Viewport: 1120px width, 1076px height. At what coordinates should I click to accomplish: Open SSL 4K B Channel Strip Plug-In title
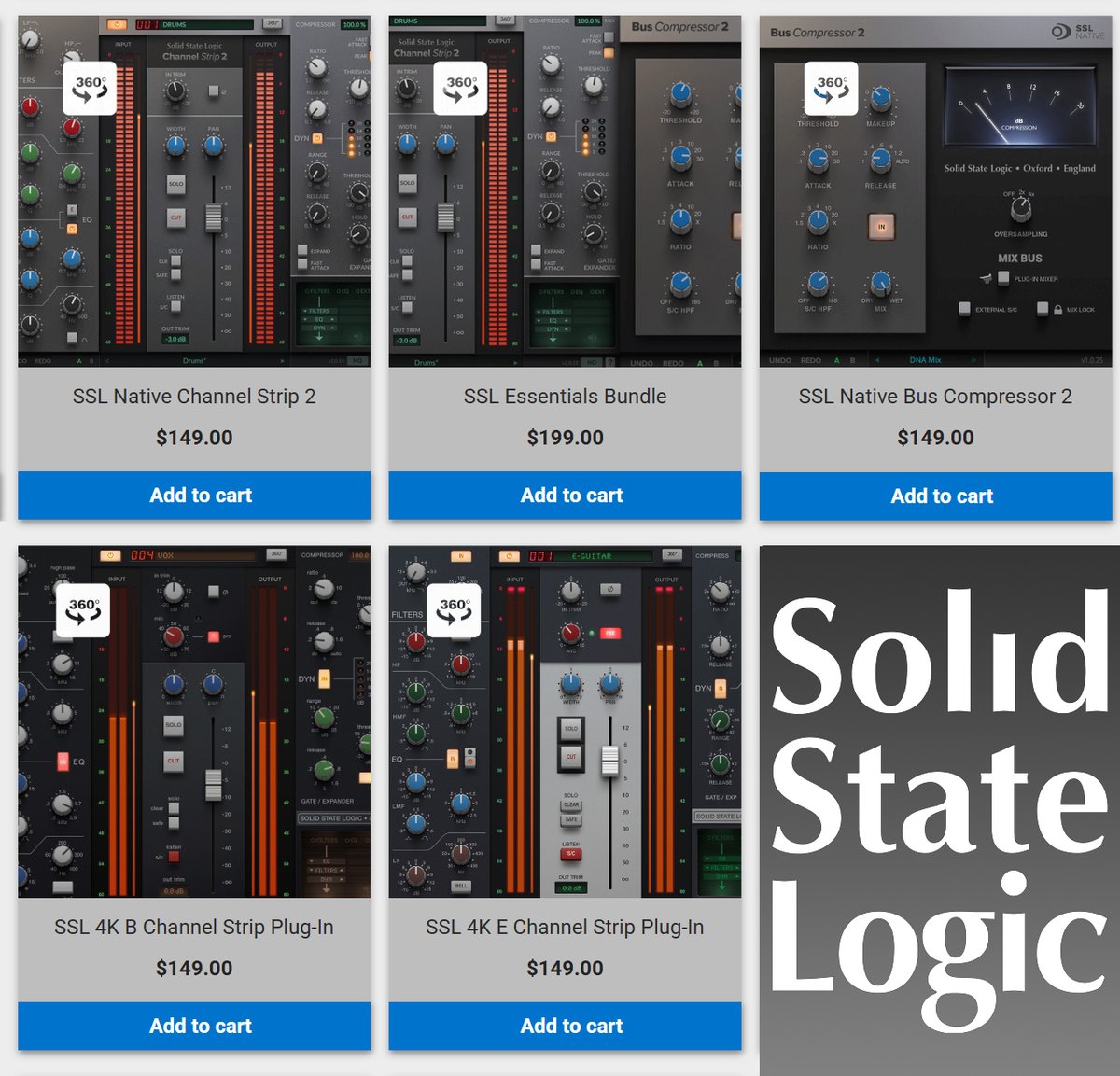[194, 928]
